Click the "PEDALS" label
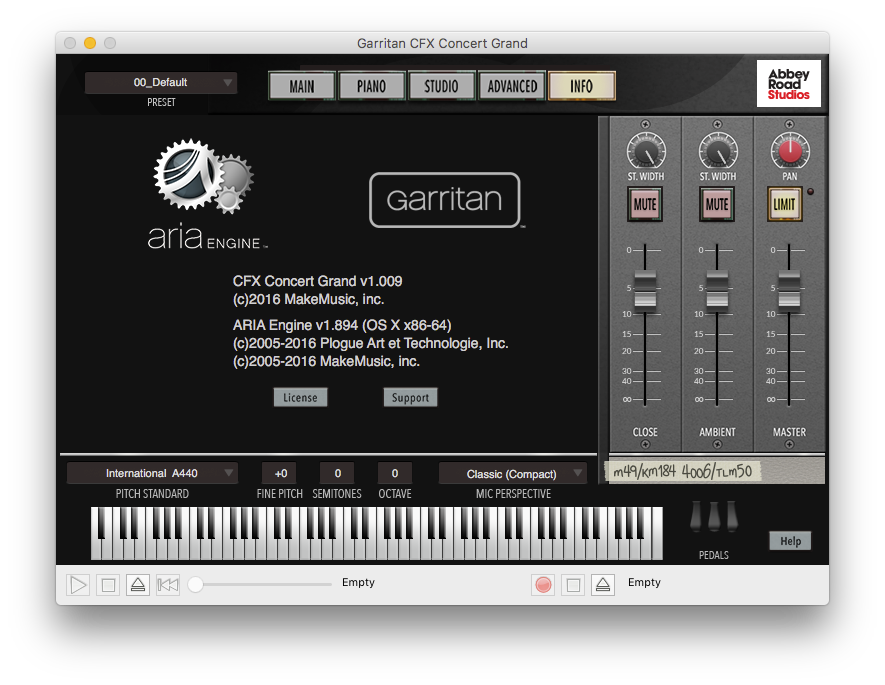885x685 pixels. pyautogui.click(x=714, y=555)
